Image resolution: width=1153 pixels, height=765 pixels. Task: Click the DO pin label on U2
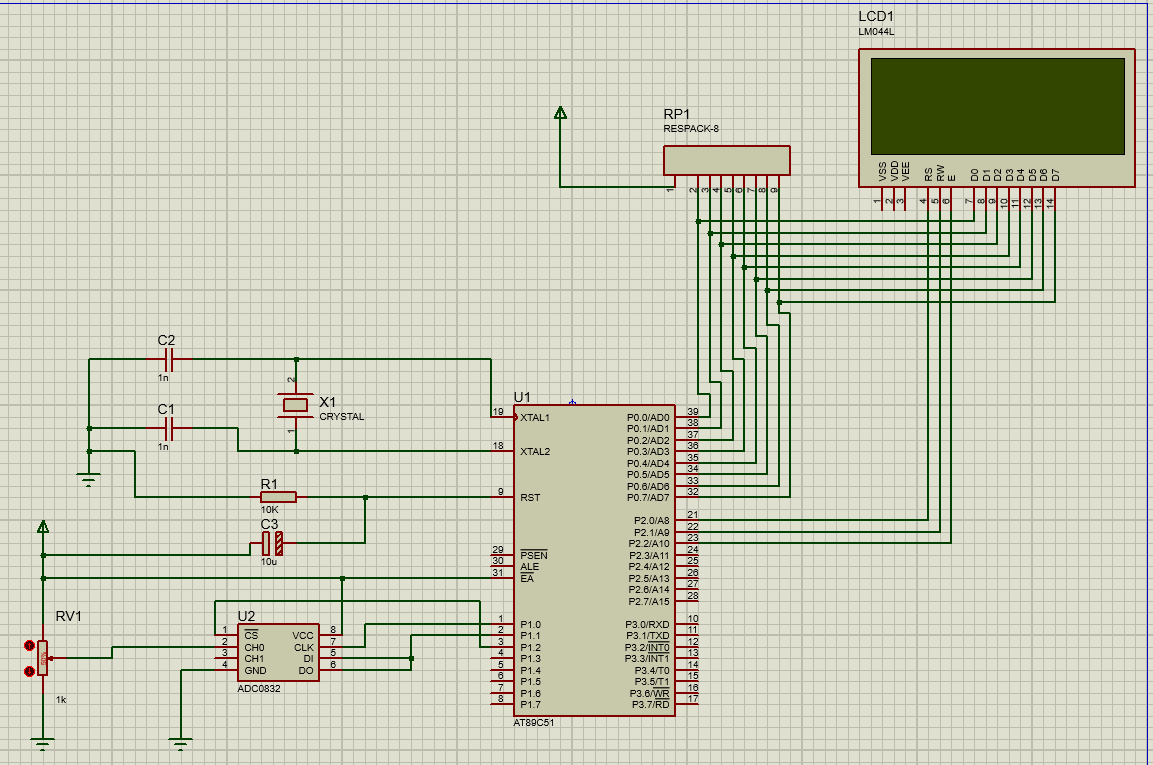(306, 671)
